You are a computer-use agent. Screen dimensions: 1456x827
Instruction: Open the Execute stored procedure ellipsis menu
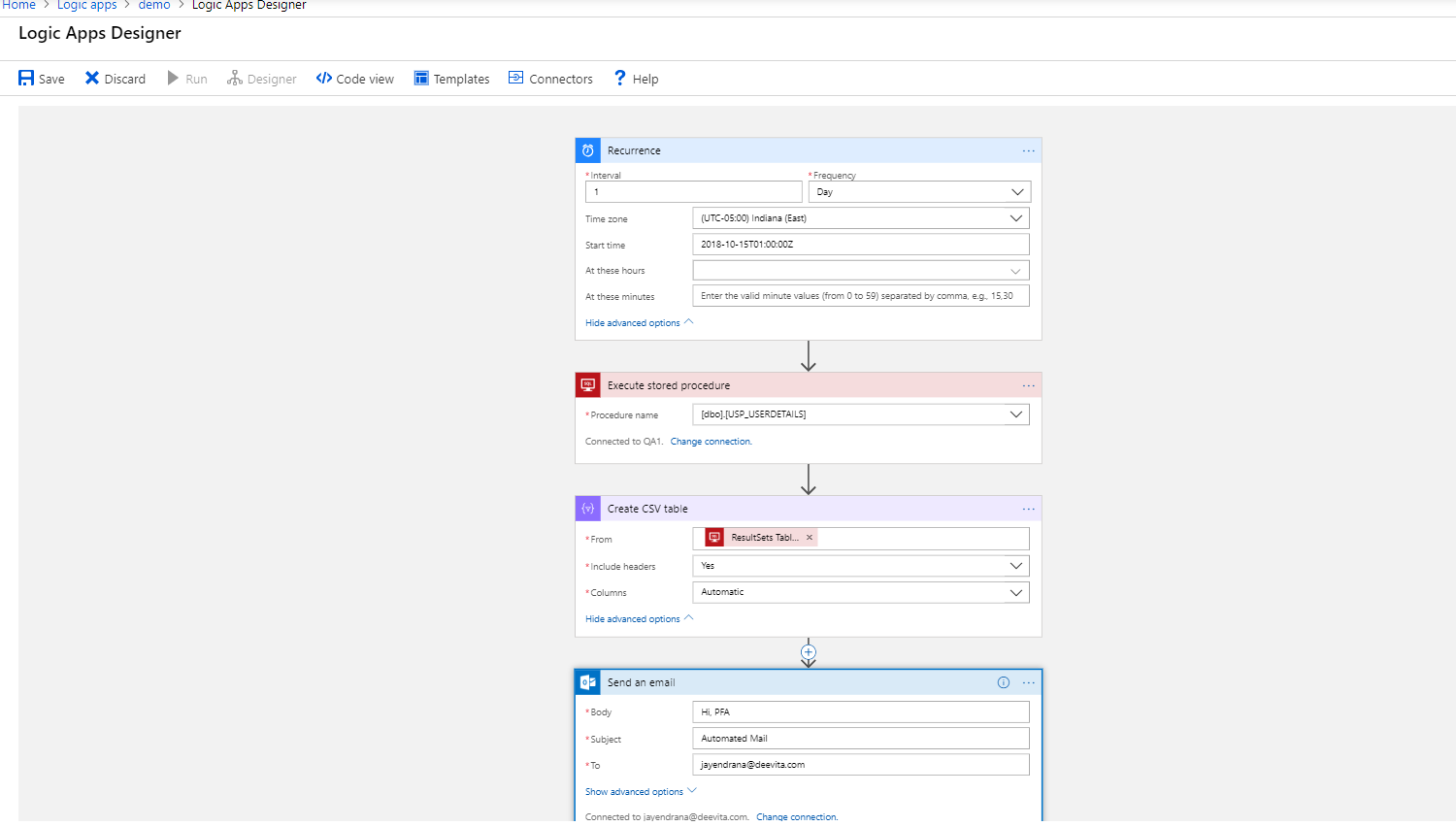(x=1029, y=385)
